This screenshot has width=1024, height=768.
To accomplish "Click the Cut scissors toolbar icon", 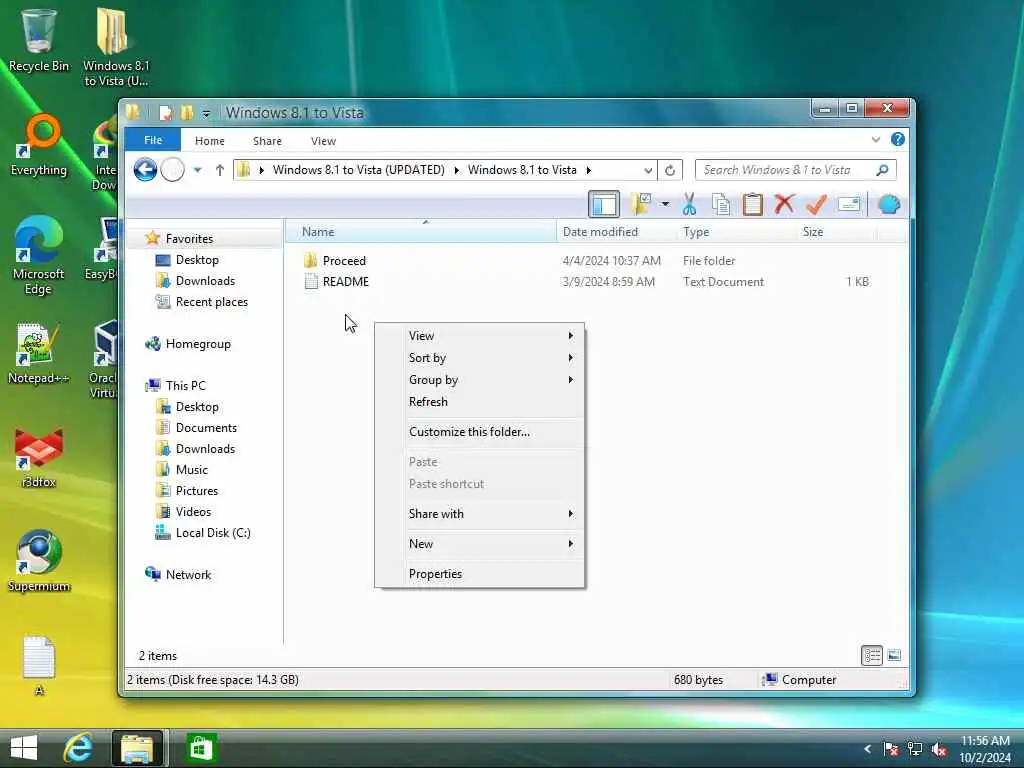I will pos(689,204).
